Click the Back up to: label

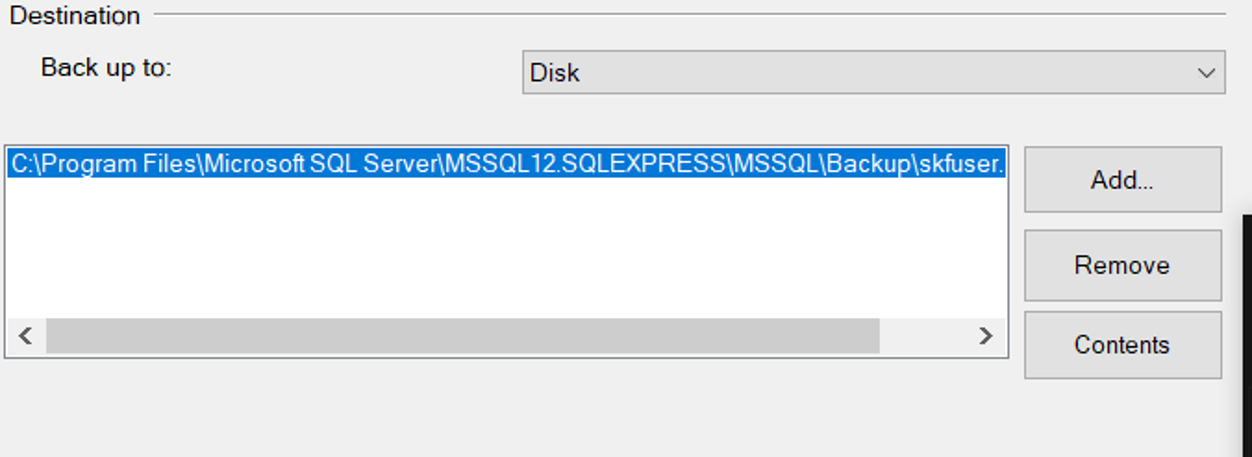click(106, 68)
